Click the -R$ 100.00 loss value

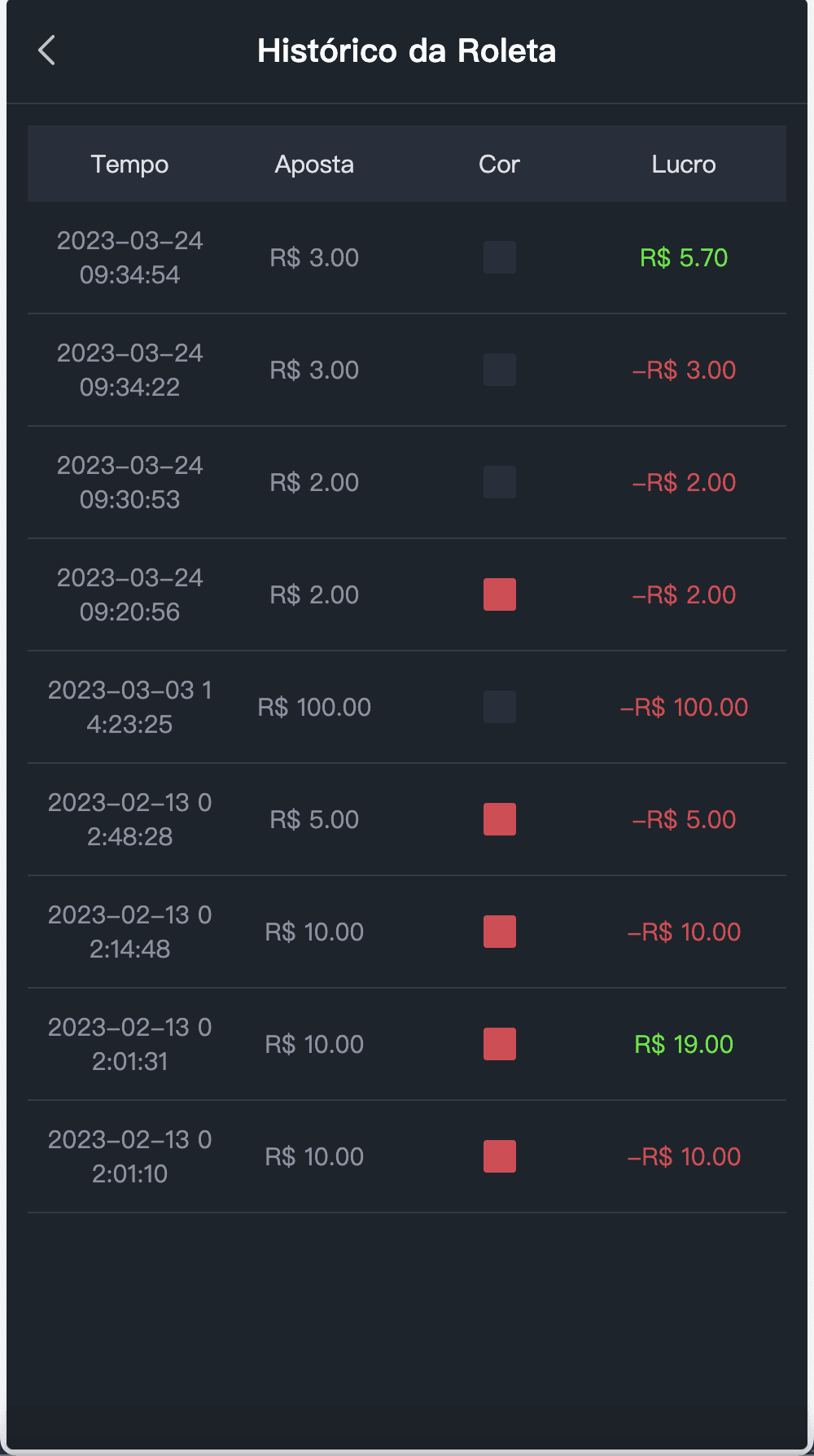(684, 708)
